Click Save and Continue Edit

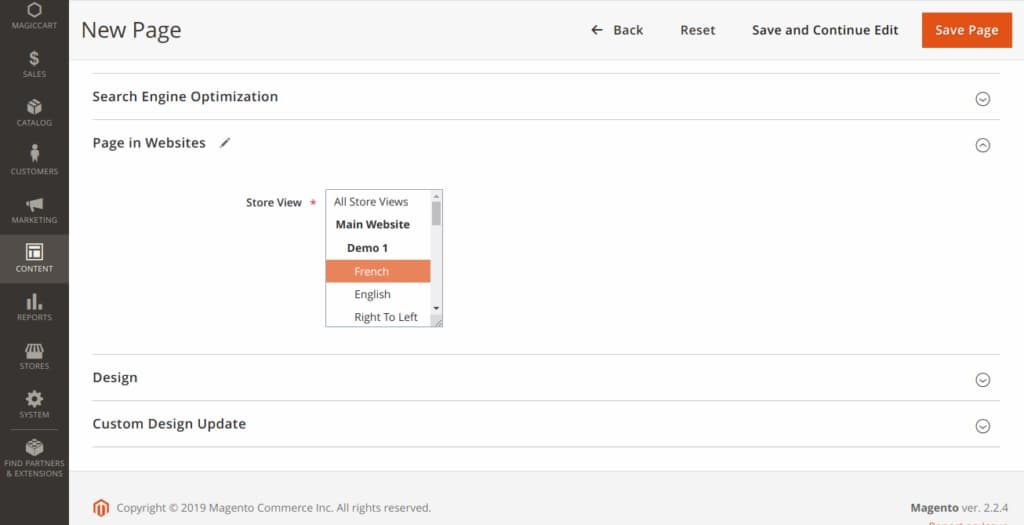click(x=825, y=30)
